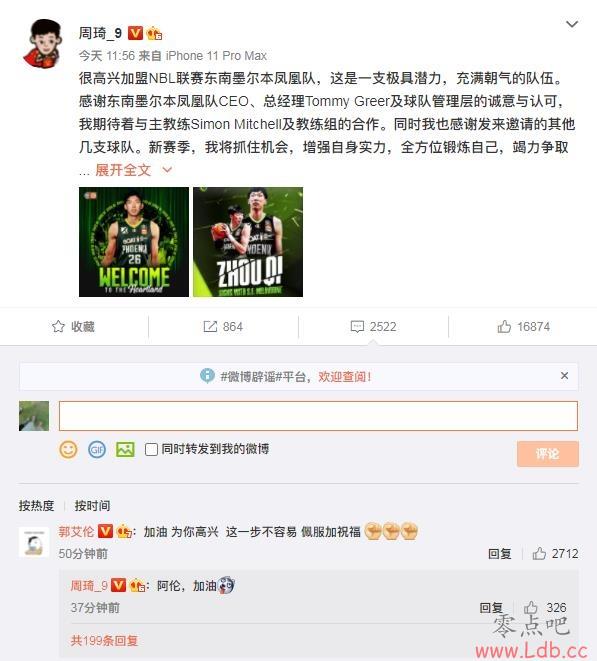Sort comments by 按时间

click(x=92, y=505)
